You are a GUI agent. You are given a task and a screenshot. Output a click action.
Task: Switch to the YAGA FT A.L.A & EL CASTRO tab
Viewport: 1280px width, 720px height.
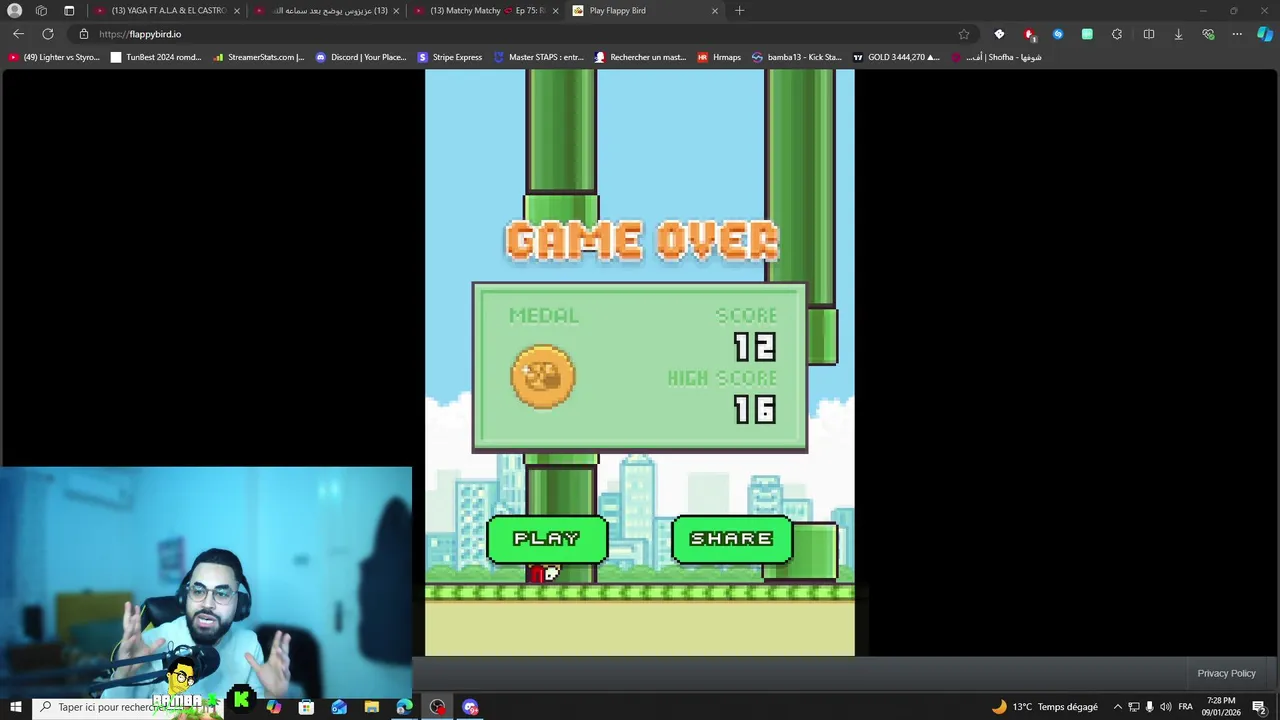[x=167, y=10]
